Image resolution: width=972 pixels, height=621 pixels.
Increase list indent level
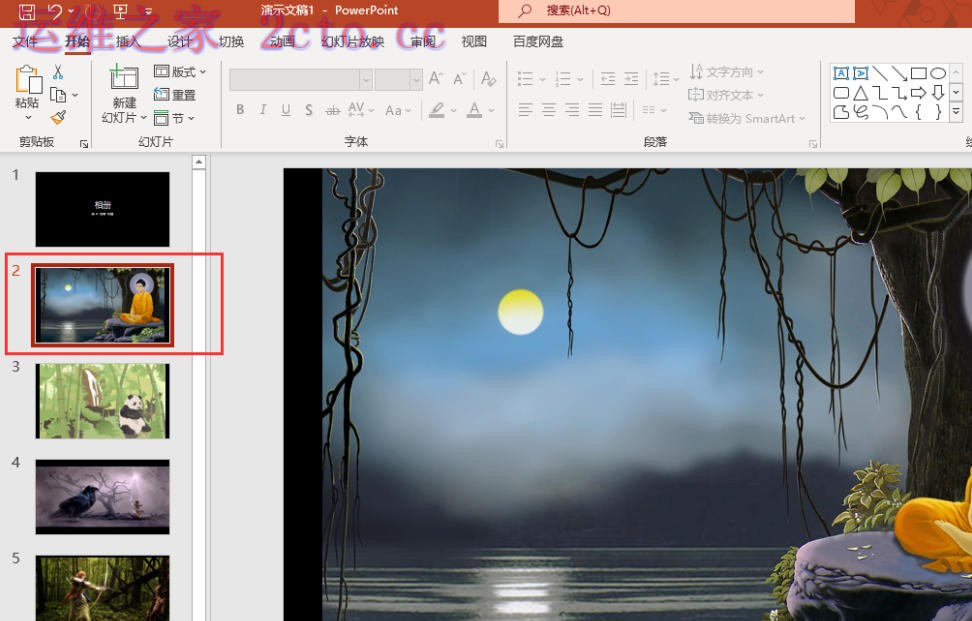(631, 79)
